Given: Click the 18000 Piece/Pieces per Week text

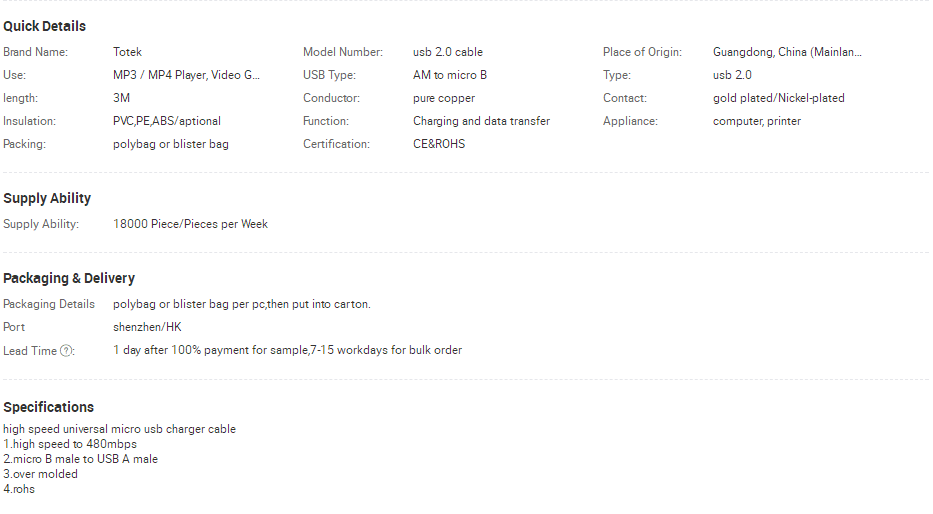Looking at the screenshot, I should pyautogui.click(x=190, y=224).
